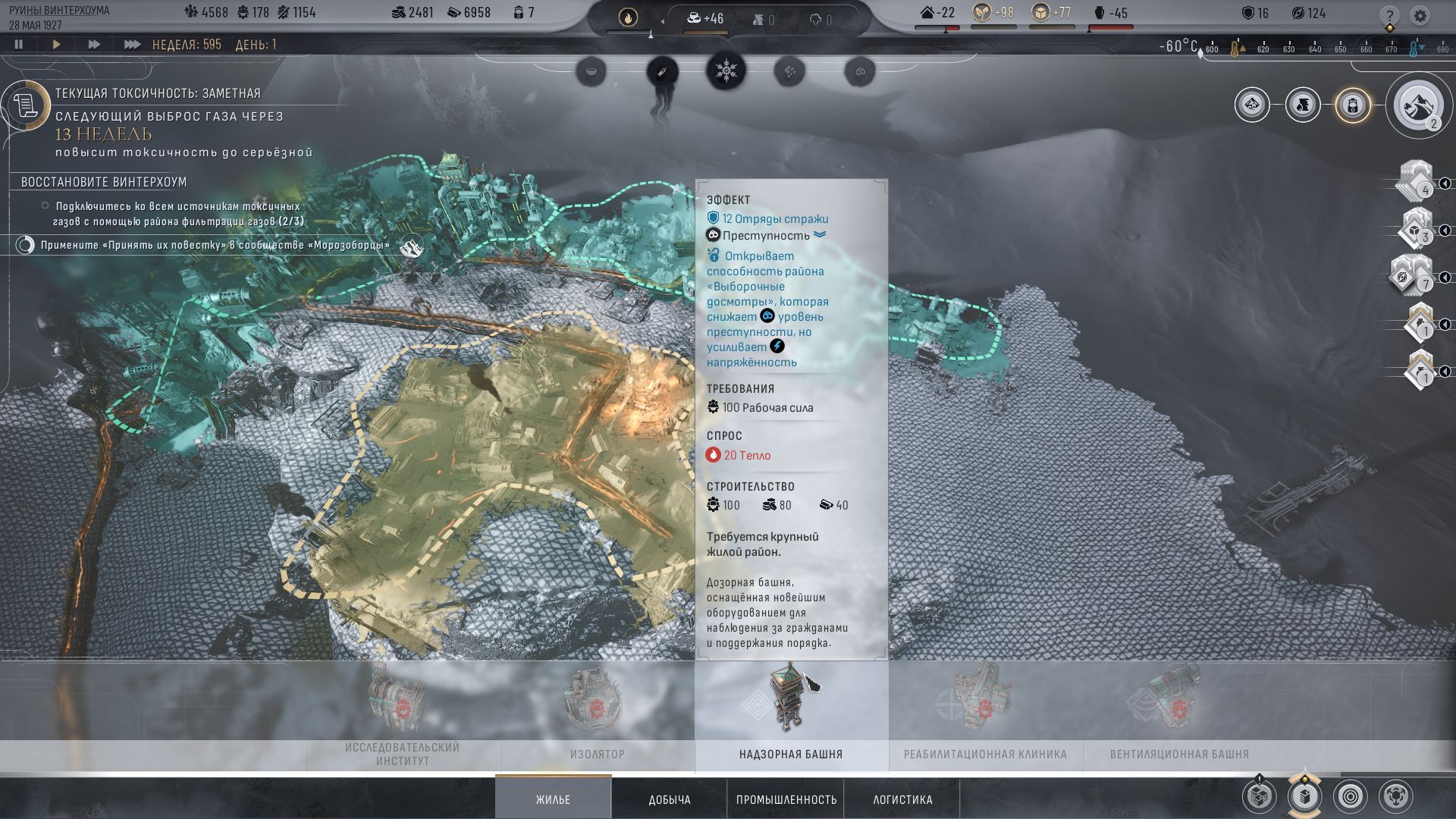Switch to the ДОБЫЧА tab
The height and width of the screenshot is (819, 1456).
click(x=670, y=799)
